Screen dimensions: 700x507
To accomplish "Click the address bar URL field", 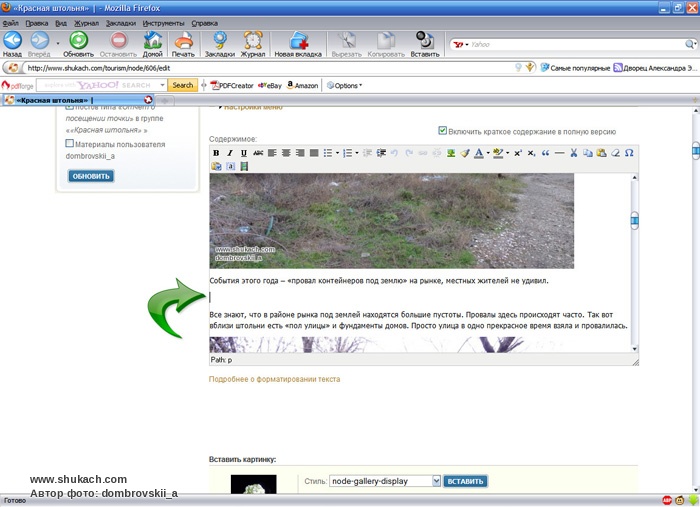I will pos(268,68).
